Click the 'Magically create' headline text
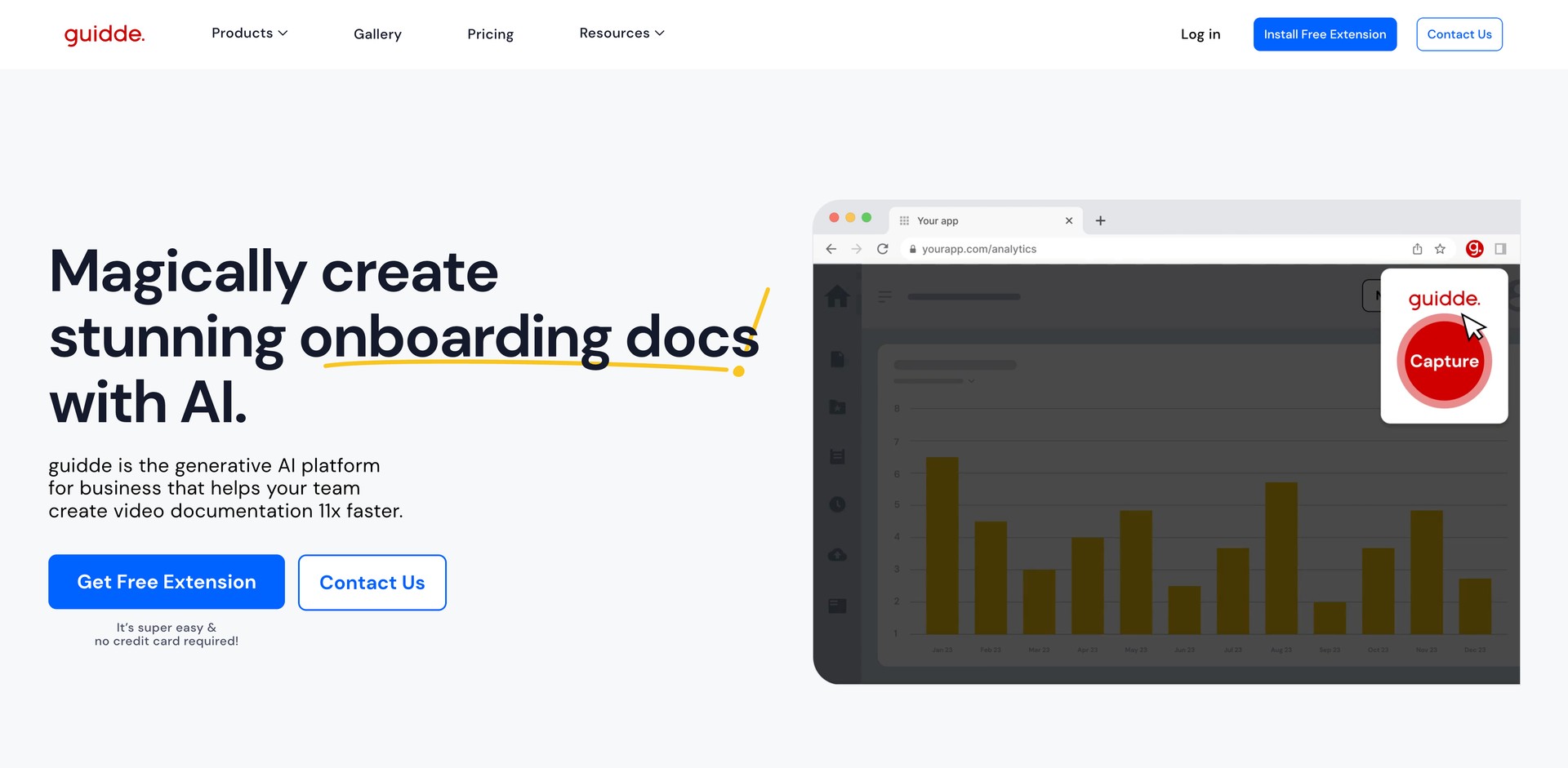The image size is (1568, 768). tap(274, 273)
